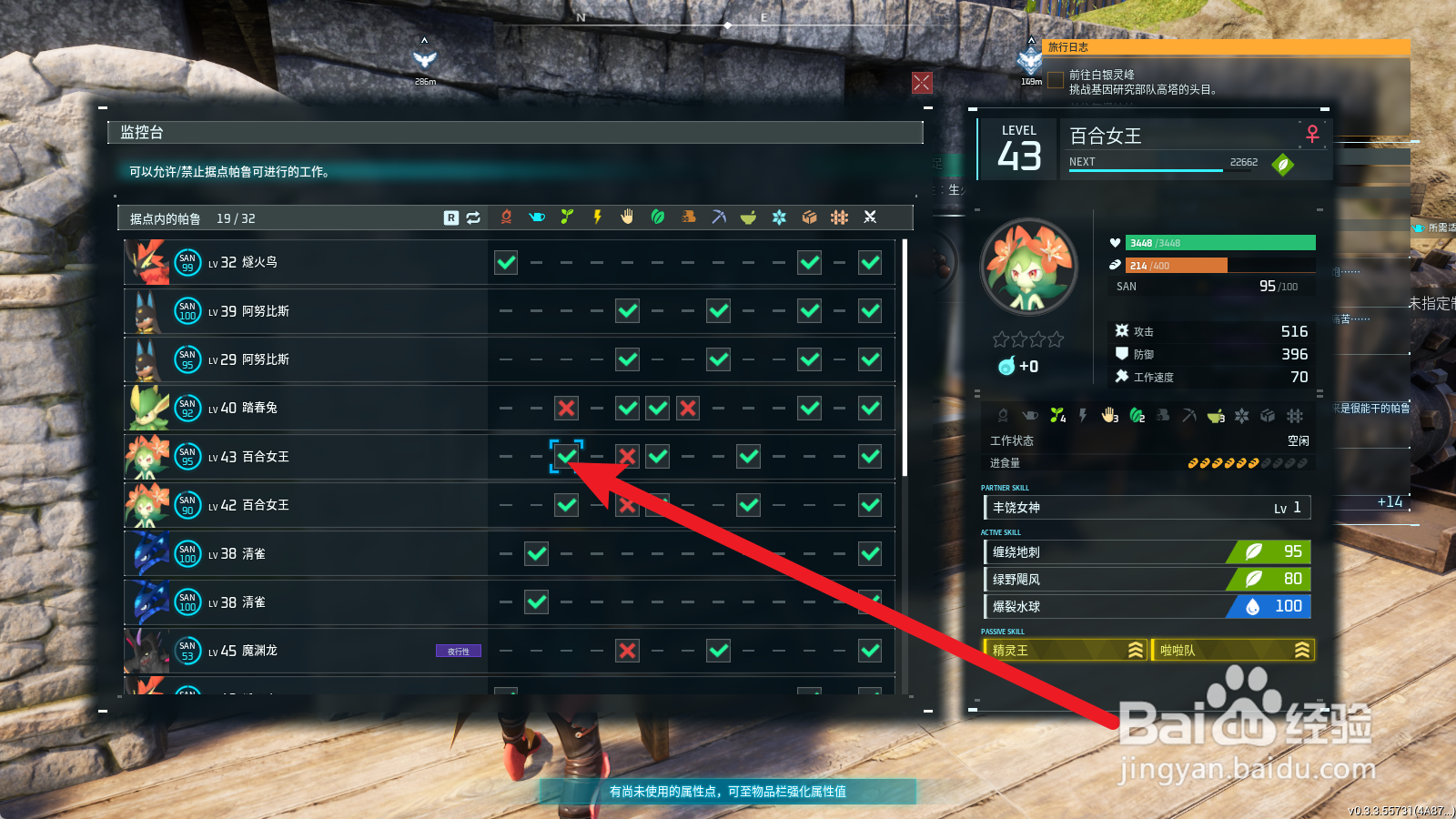Toggle planting checkbox for Lv 43 百合女王

[x=567, y=456]
